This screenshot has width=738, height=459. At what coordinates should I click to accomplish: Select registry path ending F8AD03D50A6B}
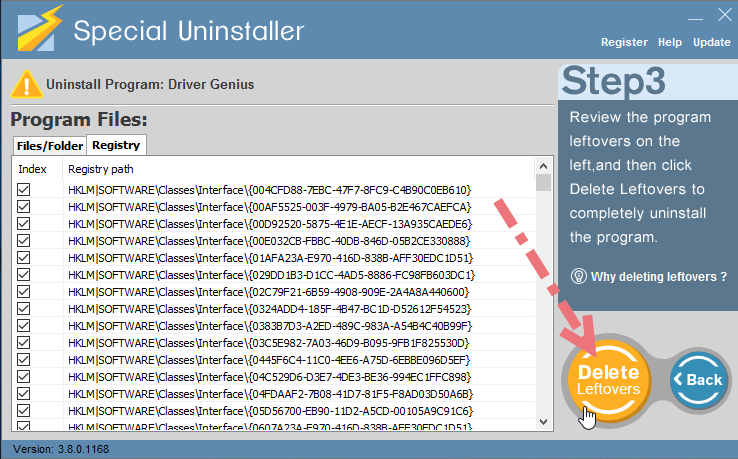(271, 394)
